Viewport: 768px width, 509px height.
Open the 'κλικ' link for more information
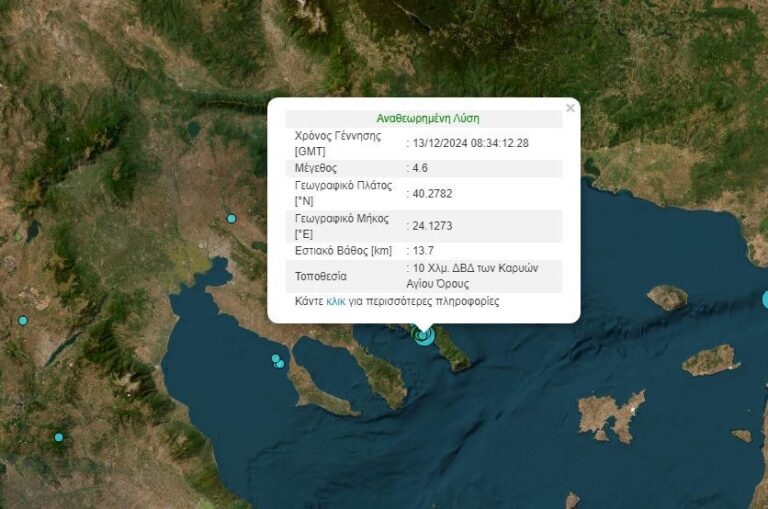[x=336, y=301]
